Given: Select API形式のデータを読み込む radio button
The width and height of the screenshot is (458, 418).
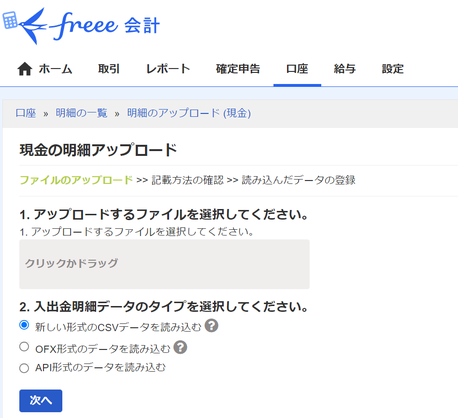Looking at the screenshot, I should (24, 368).
